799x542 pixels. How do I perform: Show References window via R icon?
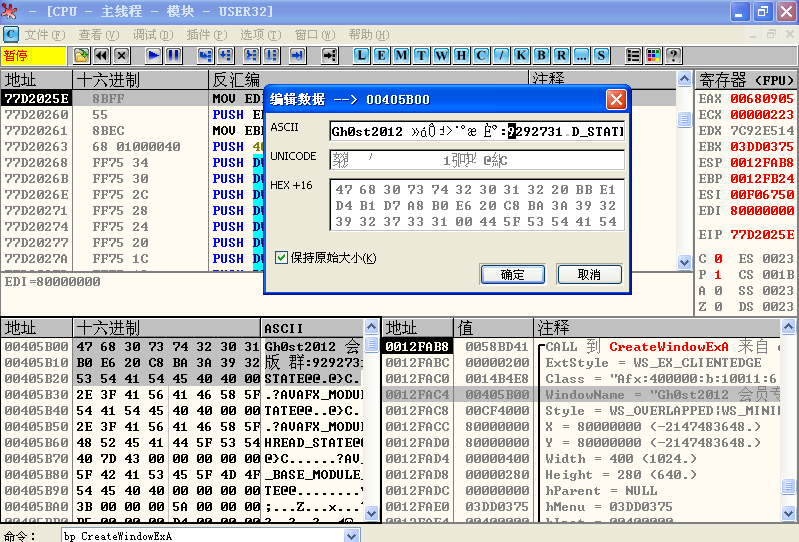(x=561, y=55)
